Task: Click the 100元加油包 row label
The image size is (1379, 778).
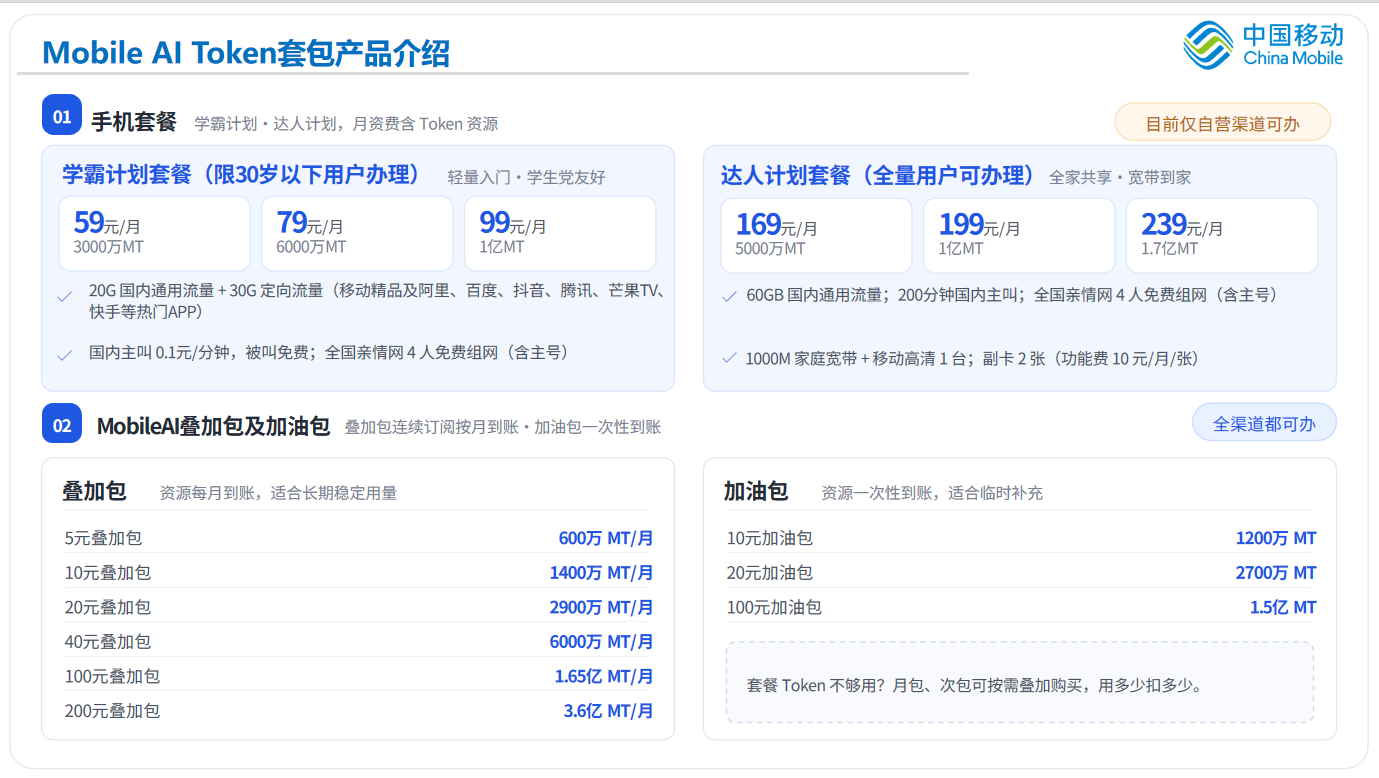Action: tap(774, 607)
